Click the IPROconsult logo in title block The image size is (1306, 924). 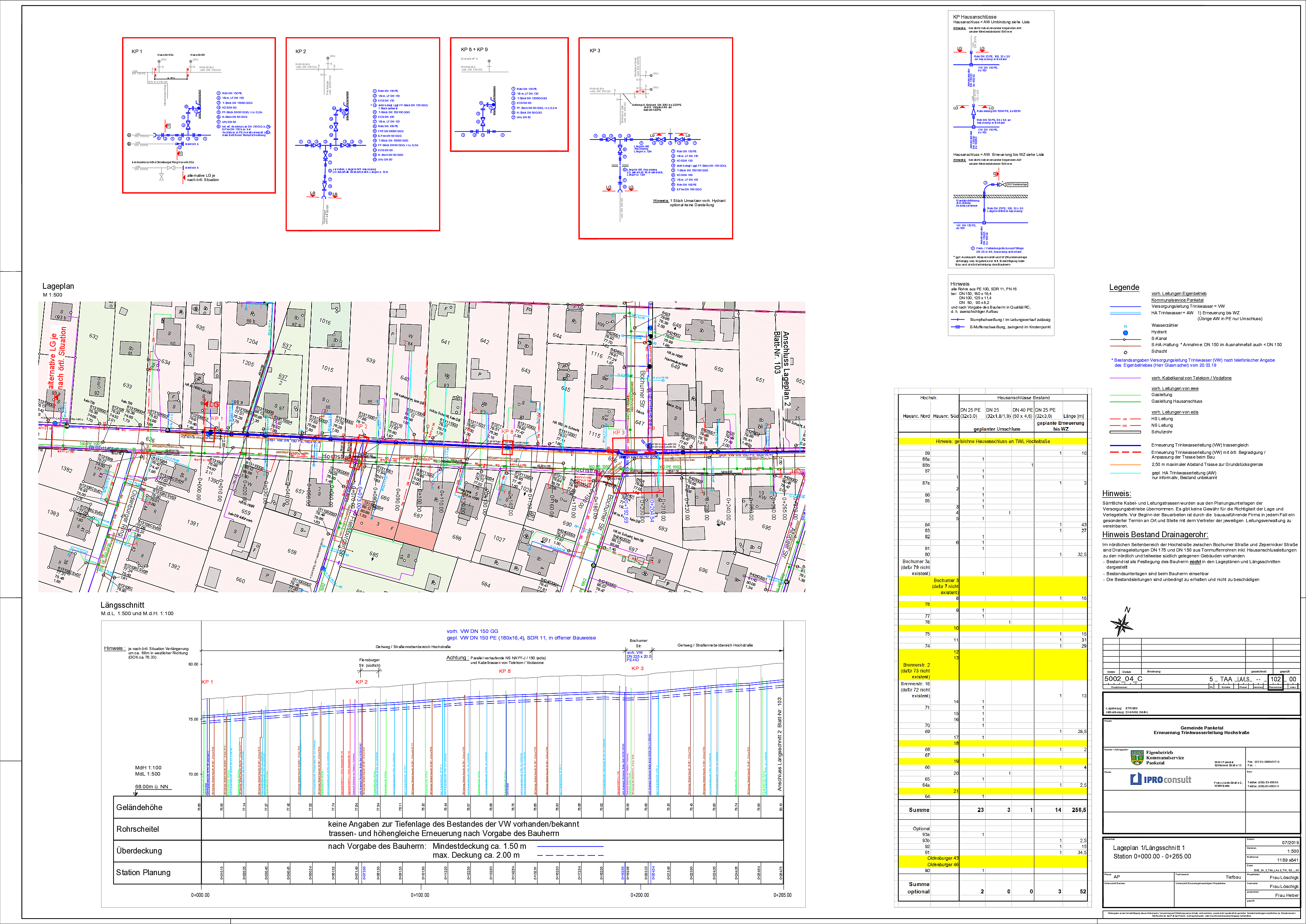[x=1160, y=779]
